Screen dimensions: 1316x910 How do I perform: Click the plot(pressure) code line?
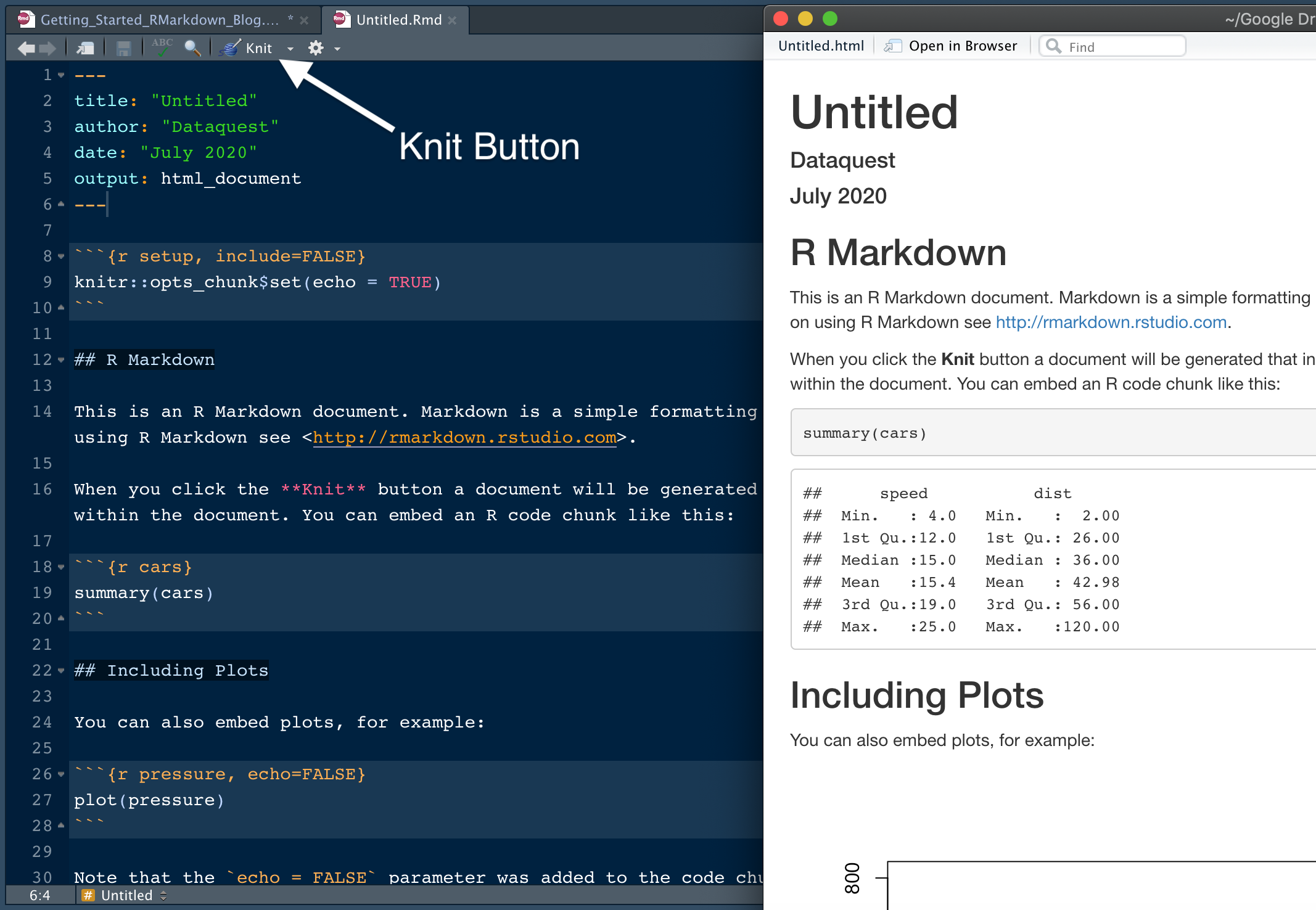pyautogui.click(x=149, y=800)
